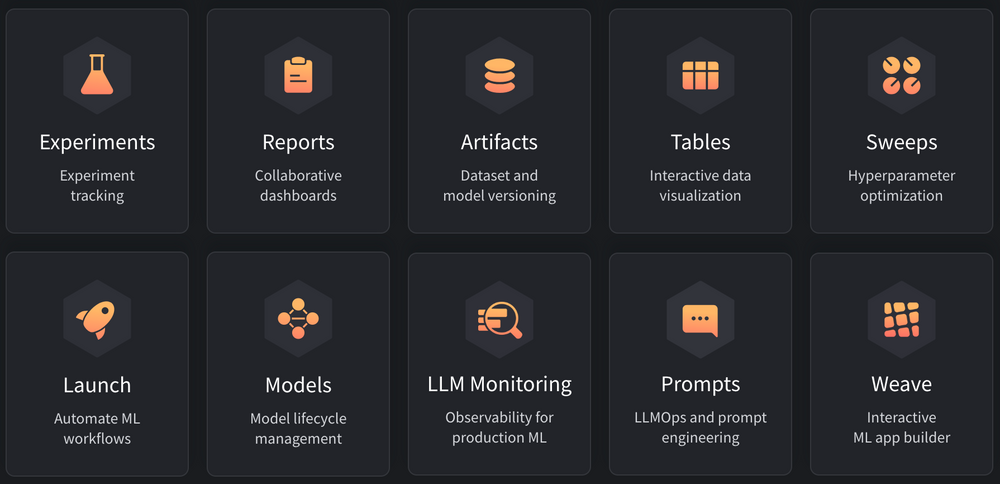The image size is (1000, 484).
Task: Open the Prompts chat bubble icon
Action: (x=700, y=318)
